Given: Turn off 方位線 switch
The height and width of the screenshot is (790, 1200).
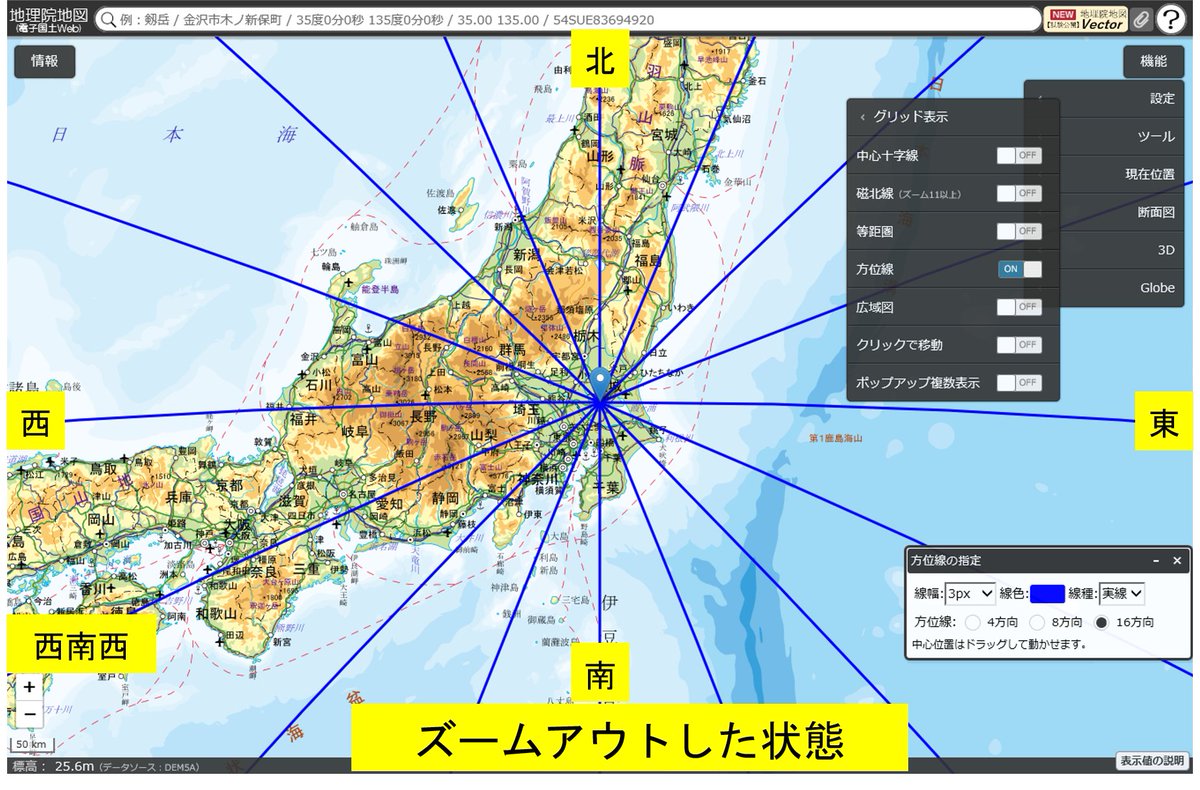Looking at the screenshot, I should (x=1019, y=269).
